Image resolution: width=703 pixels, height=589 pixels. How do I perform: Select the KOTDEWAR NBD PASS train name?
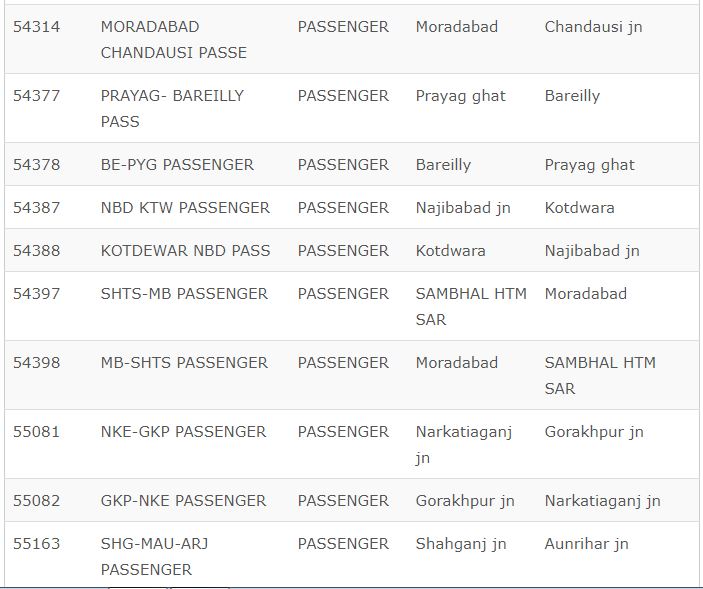[185, 251]
